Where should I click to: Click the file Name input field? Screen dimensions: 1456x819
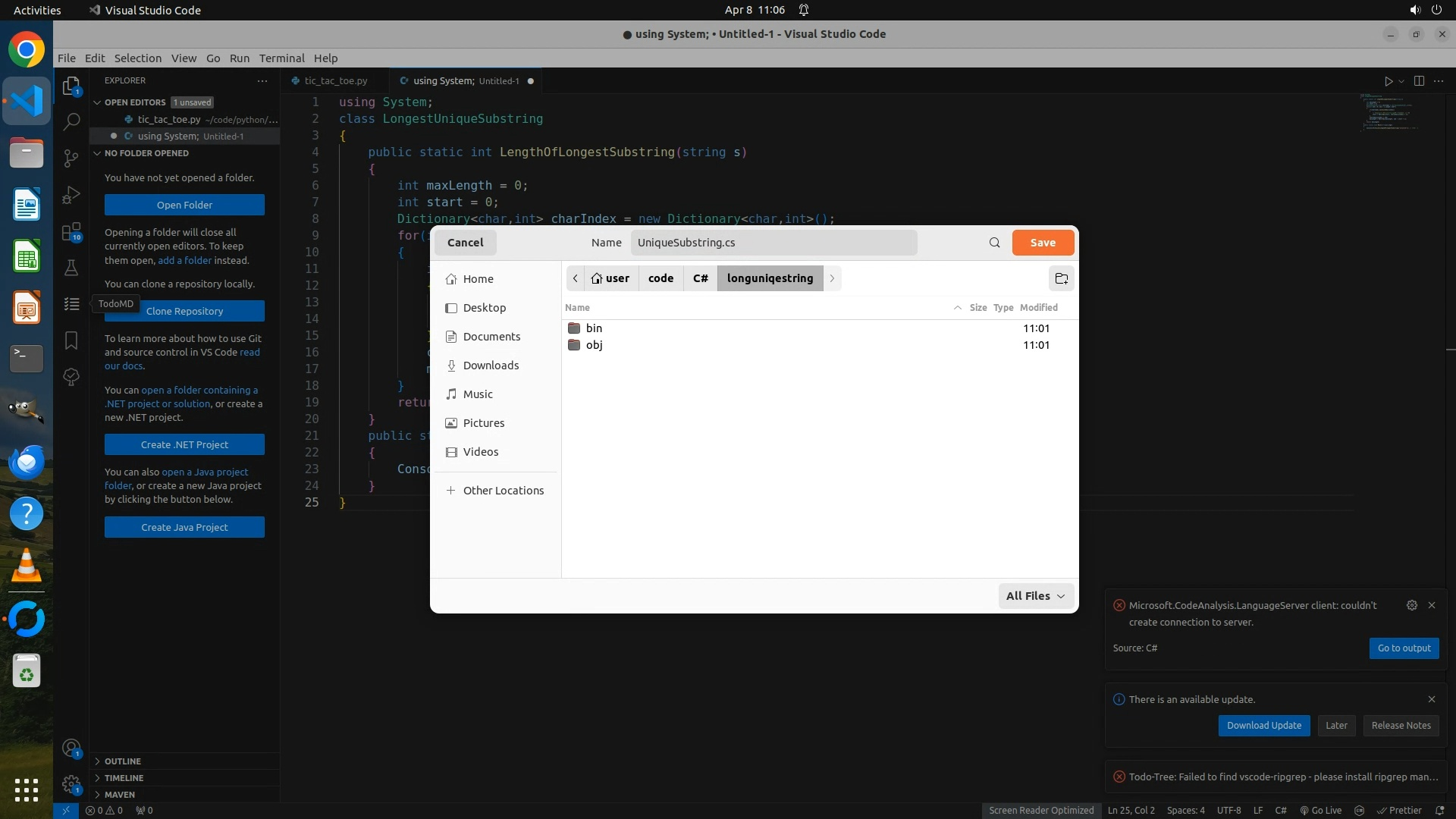(773, 243)
